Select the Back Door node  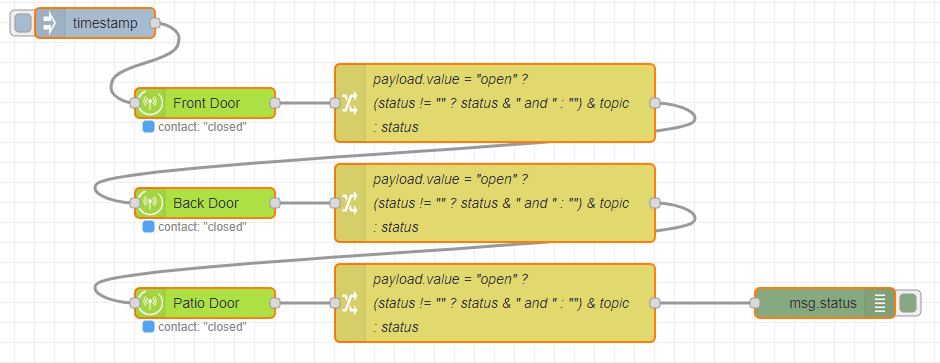(205, 203)
